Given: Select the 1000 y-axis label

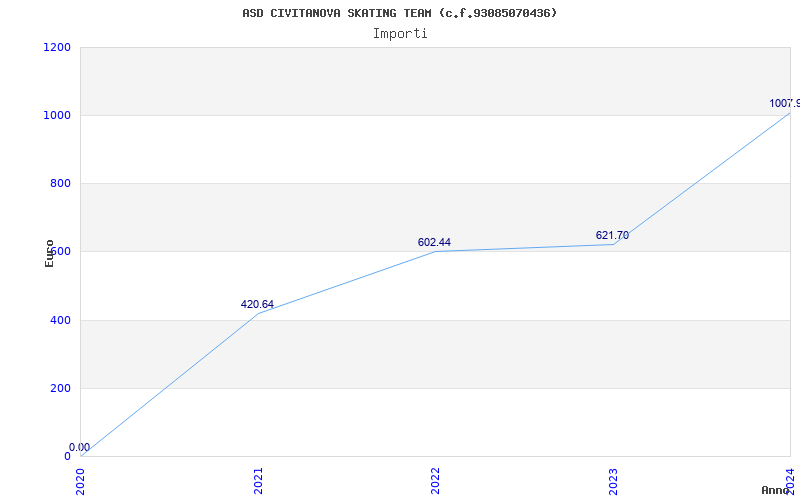Looking at the screenshot, I should (57, 115).
